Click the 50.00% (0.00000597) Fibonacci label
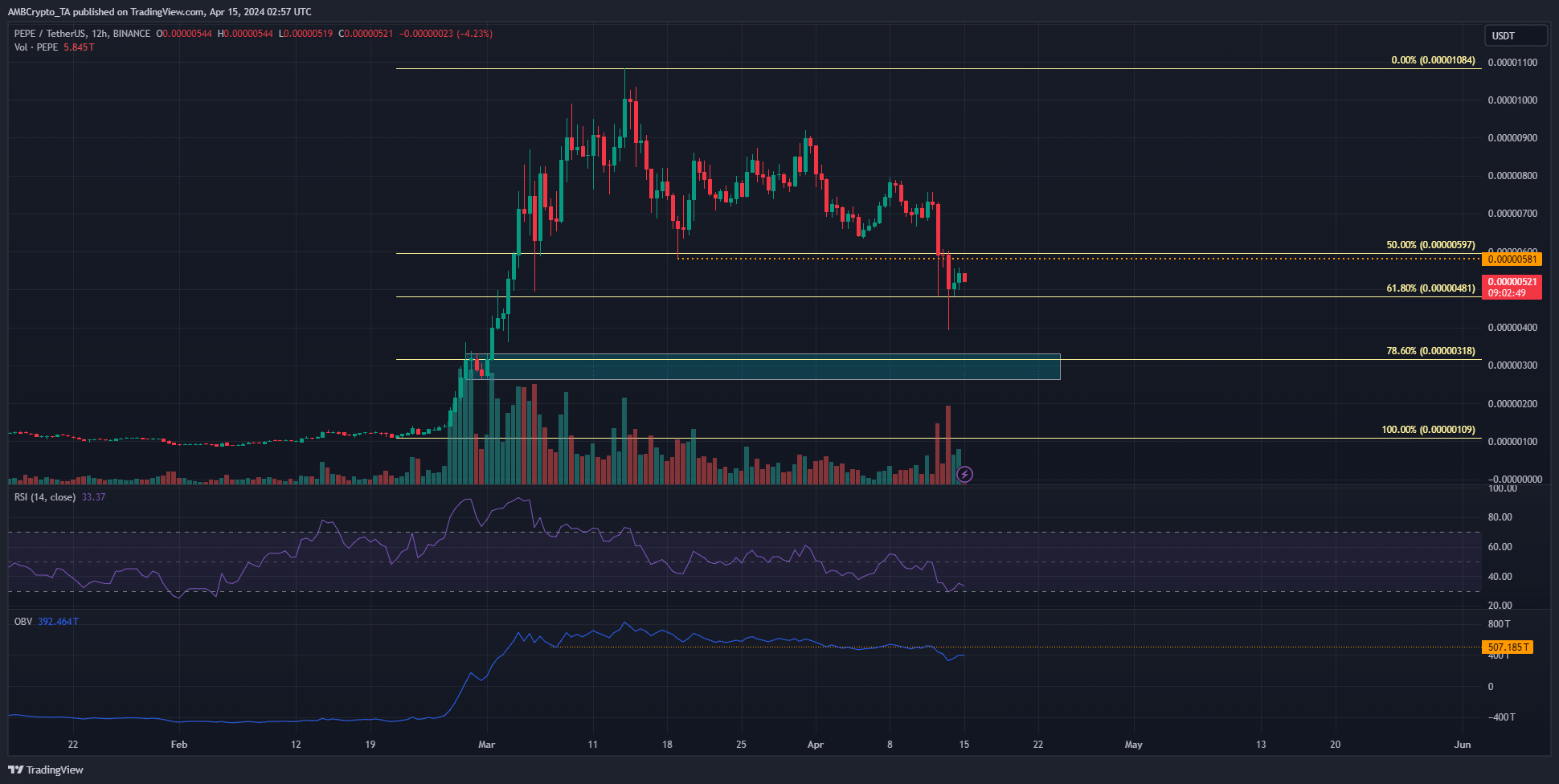The image size is (1559, 784). click(x=1430, y=245)
